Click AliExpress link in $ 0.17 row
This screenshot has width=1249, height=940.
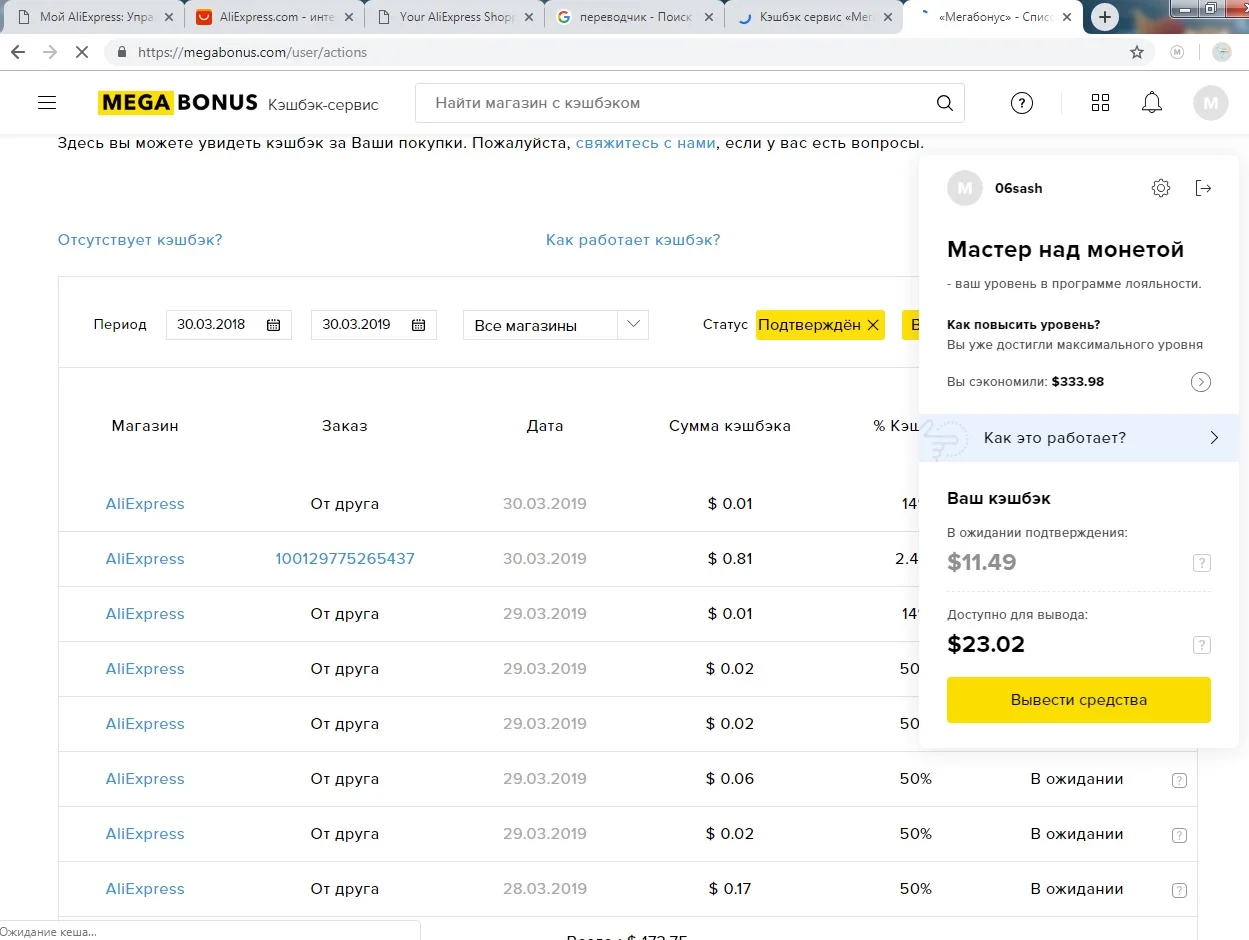pyautogui.click(x=145, y=889)
